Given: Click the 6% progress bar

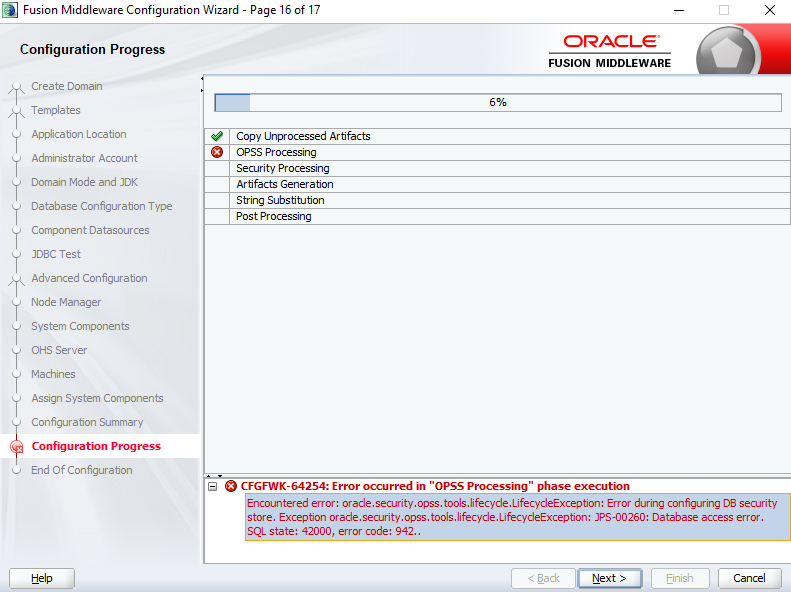Looking at the screenshot, I should click(498, 102).
